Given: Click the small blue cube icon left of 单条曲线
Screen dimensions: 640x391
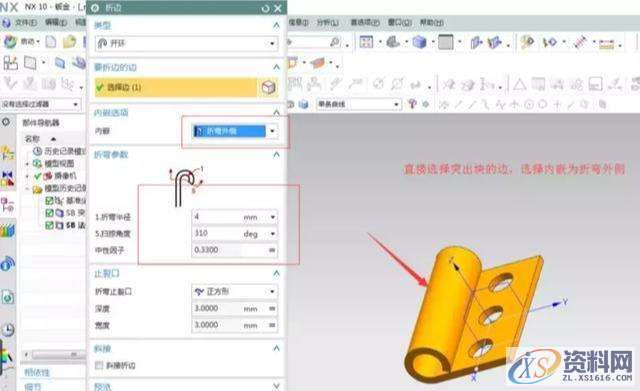Looking at the screenshot, I should [x=303, y=104].
